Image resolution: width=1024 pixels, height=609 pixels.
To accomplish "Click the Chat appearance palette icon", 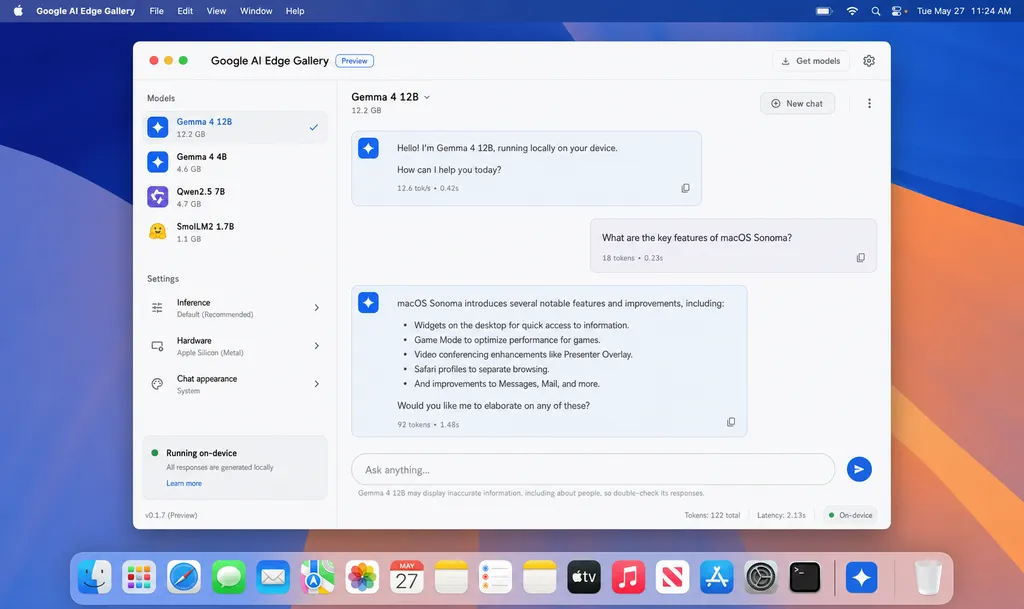I will click(157, 384).
